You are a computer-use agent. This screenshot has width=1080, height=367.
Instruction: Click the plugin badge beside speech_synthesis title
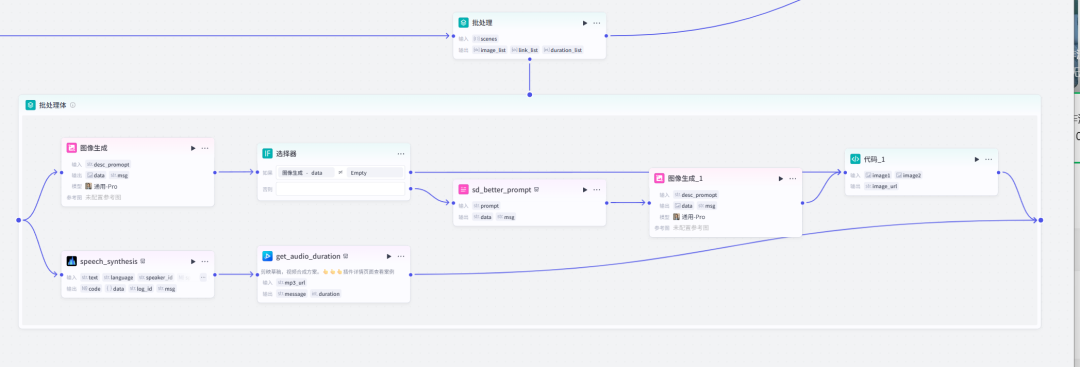(x=143, y=261)
